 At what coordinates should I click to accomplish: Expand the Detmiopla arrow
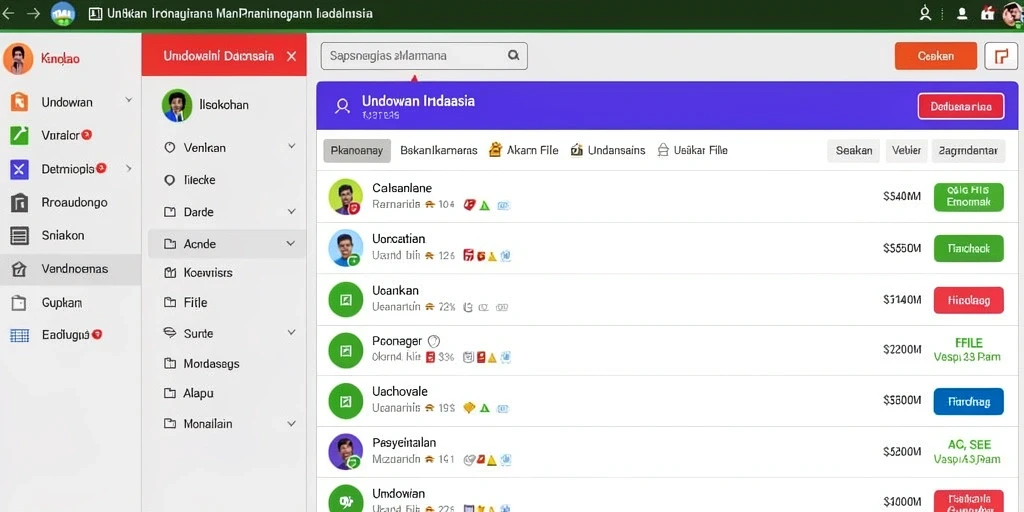pos(129,168)
